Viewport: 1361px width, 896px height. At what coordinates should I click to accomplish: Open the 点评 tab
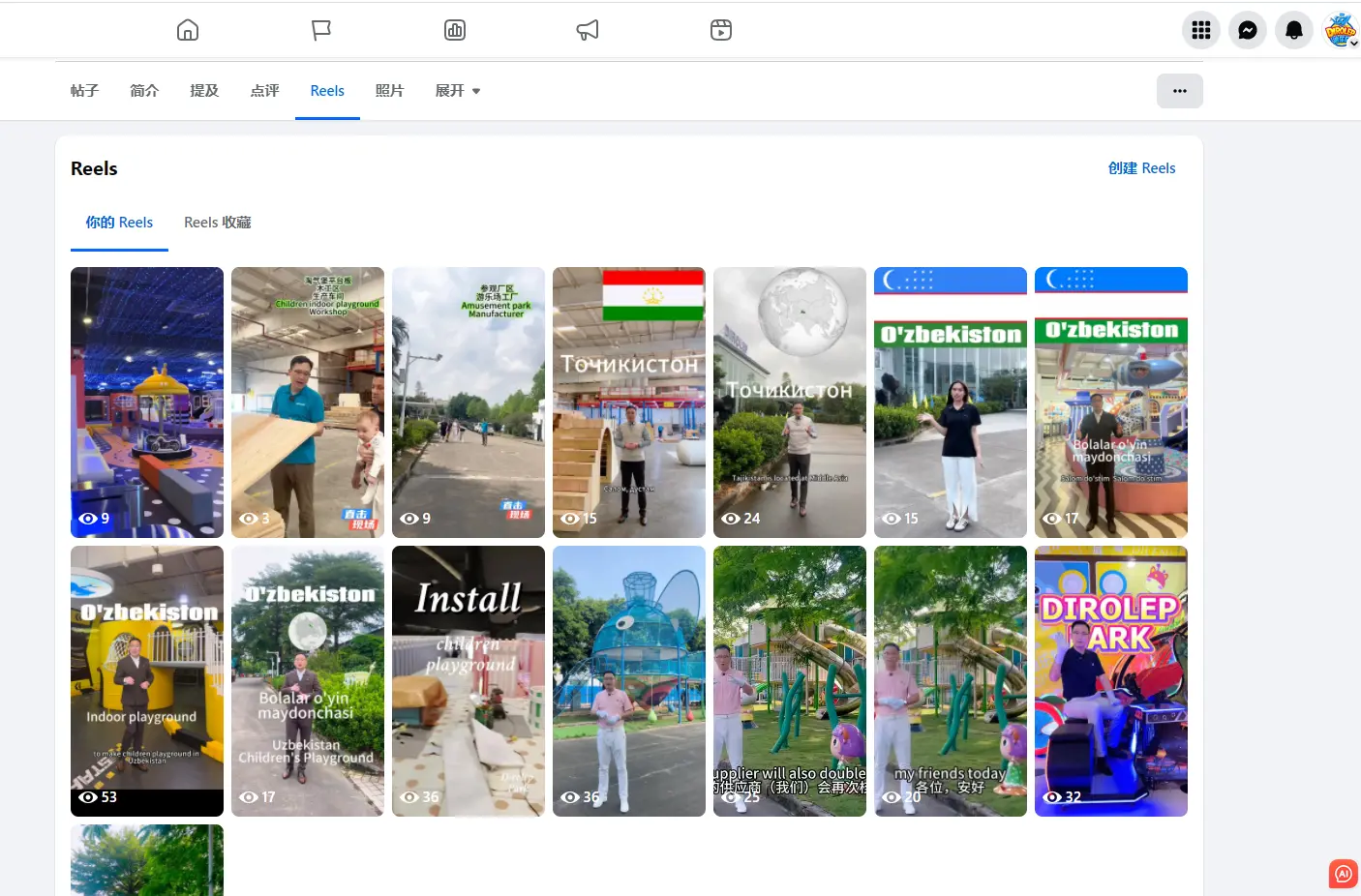(264, 91)
